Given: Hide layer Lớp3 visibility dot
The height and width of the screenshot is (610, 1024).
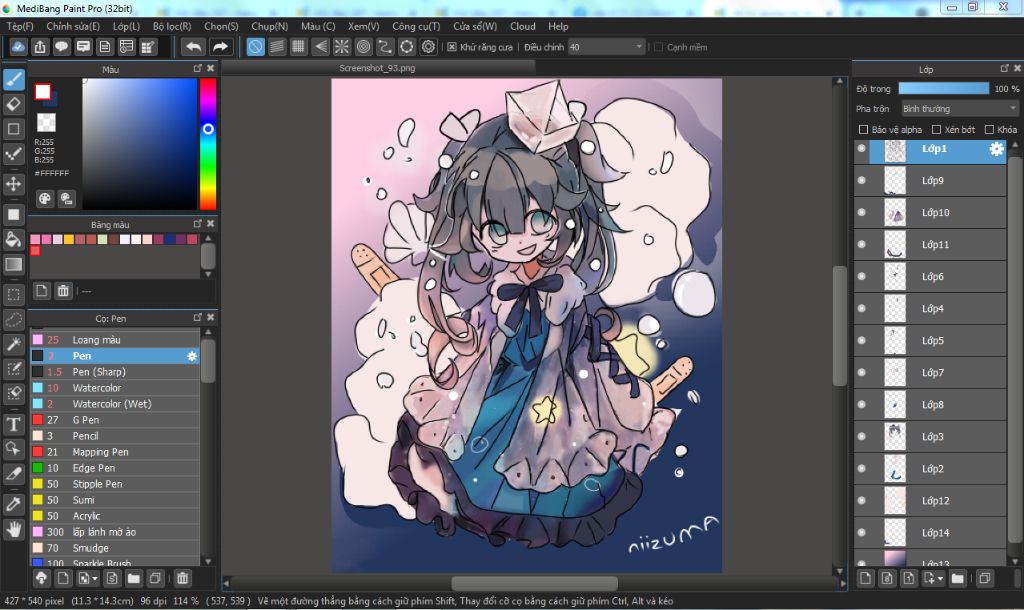Looking at the screenshot, I should 861,436.
